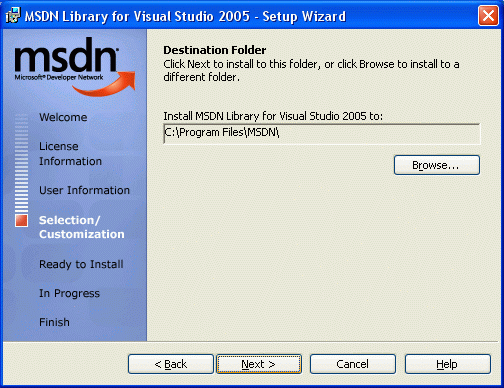Select the License Information step
The height and width of the screenshot is (388, 504).
[x=70, y=154]
